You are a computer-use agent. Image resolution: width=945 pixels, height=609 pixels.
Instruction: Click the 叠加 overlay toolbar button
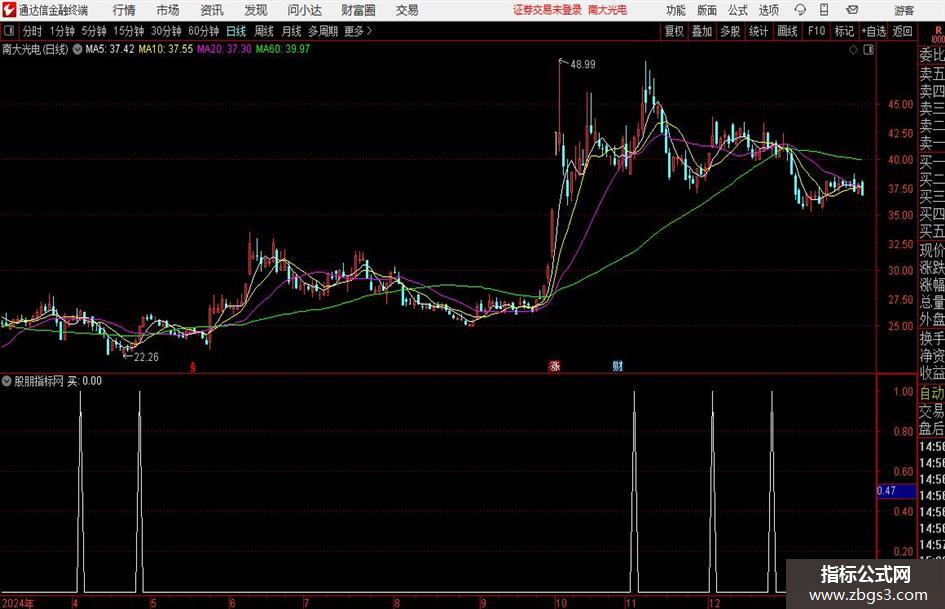(702, 31)
